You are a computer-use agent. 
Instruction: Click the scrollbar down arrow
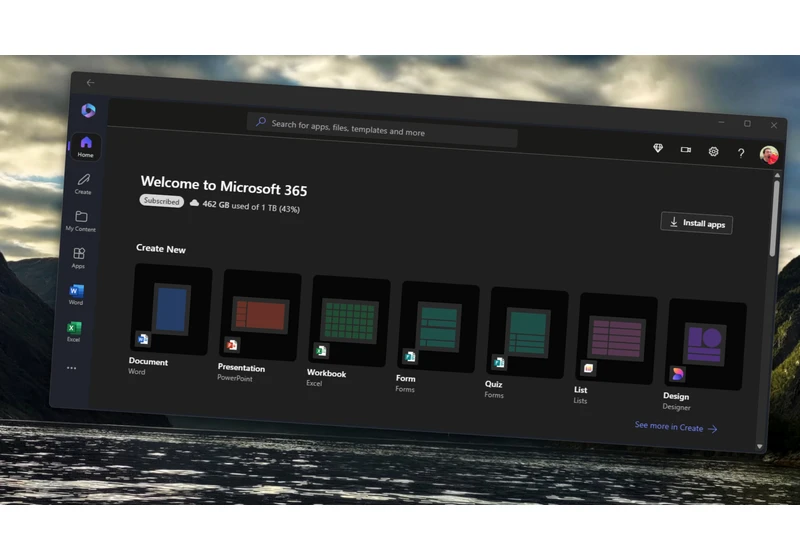click(x=760, y=447)
